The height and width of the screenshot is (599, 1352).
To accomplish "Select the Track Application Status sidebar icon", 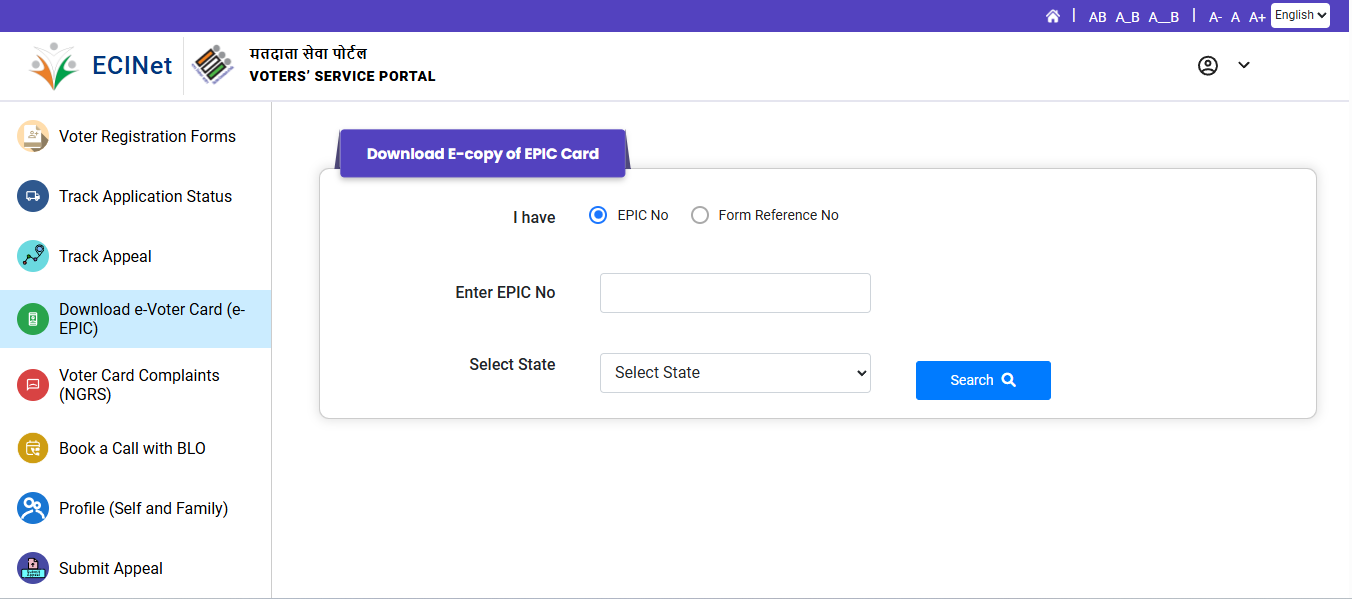I will click(31, 196).
